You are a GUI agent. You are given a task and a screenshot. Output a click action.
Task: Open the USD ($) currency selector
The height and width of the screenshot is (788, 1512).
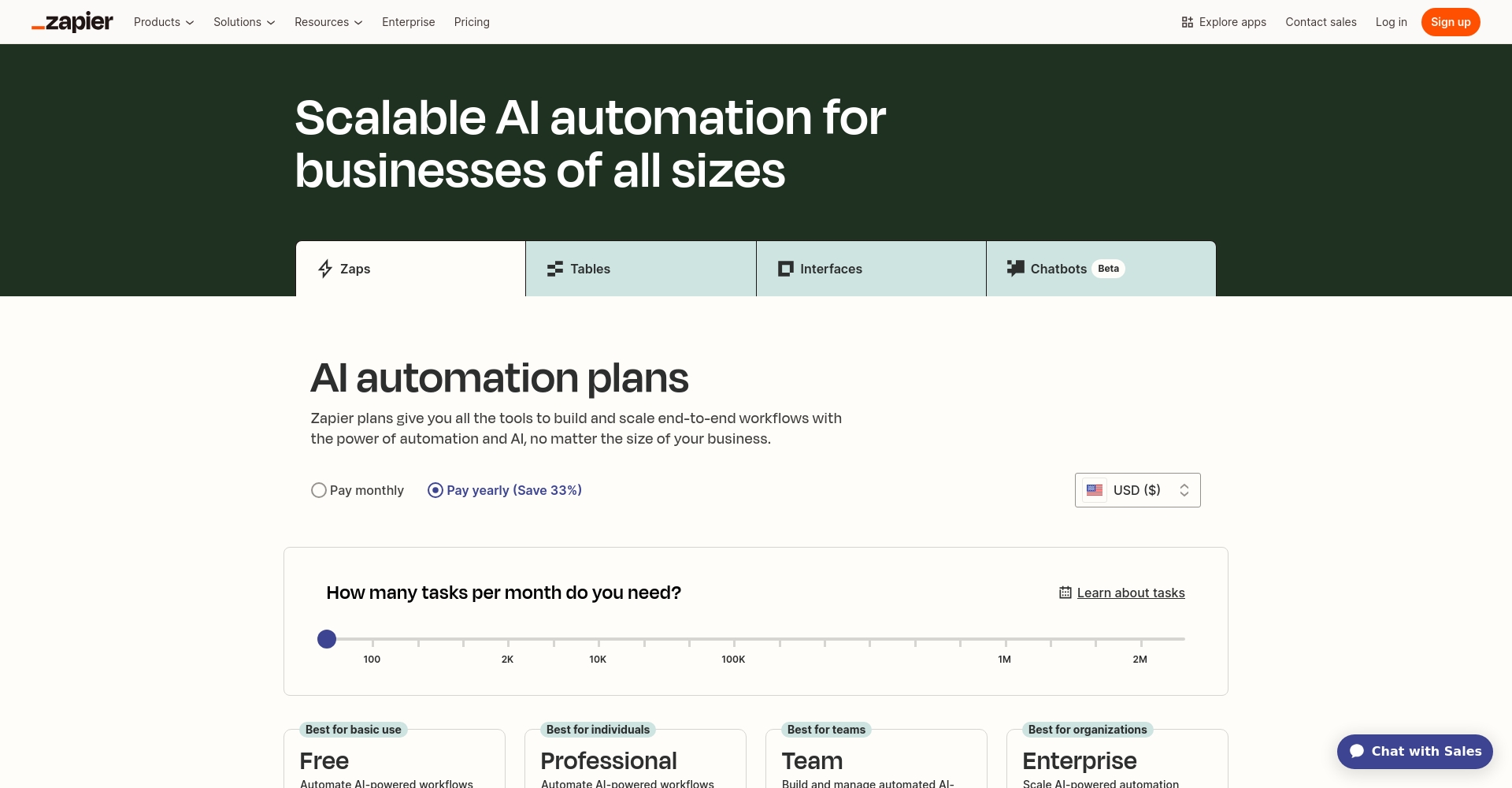(x=1137, y=490)
